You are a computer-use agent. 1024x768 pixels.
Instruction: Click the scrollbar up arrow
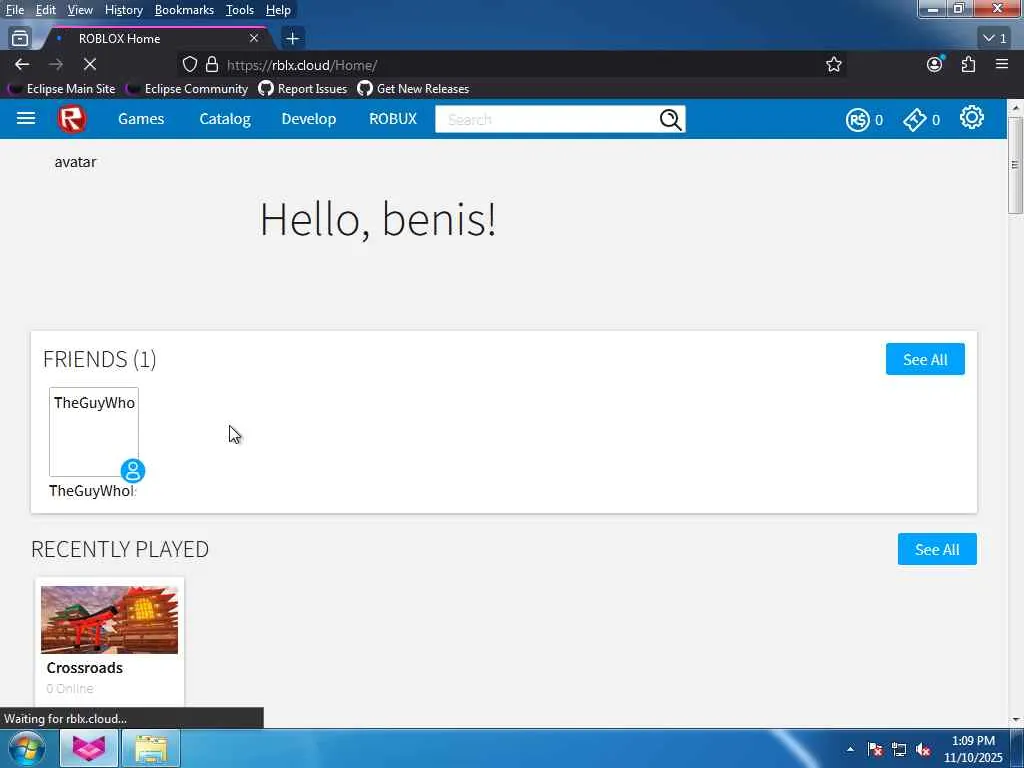click(1015, 106)
